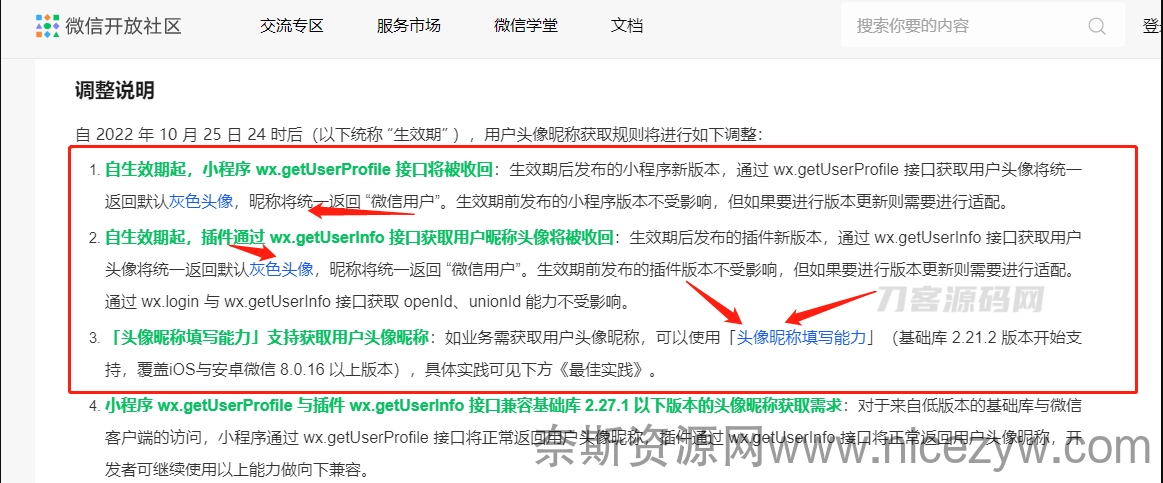Screen dimensions: 1163x483
Task: Go to the 微信学堂 section
Action: pyautogui.click(x=526, y=26)
